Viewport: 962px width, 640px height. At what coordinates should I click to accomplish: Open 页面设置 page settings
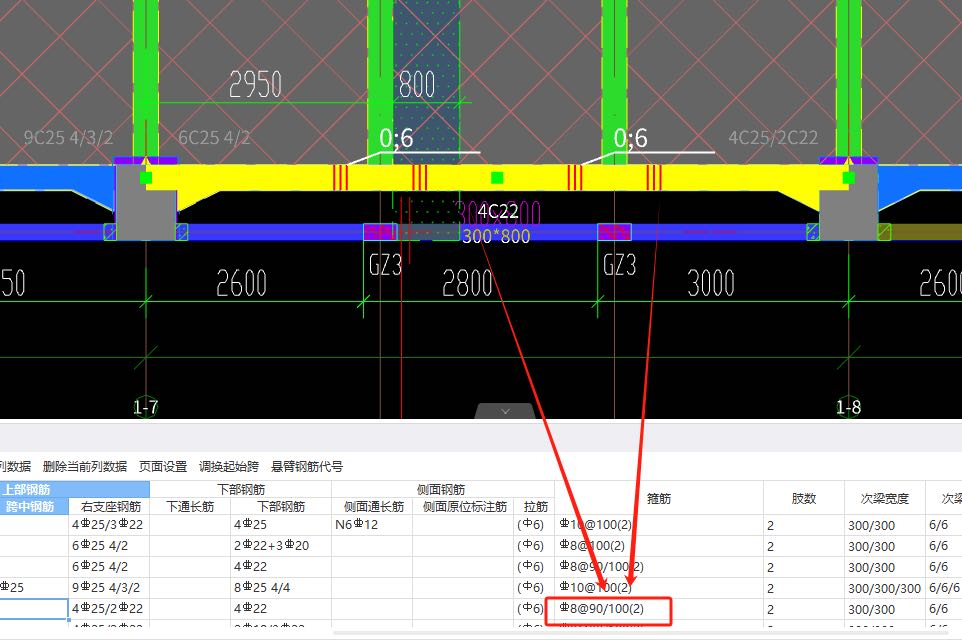(163, 466)
